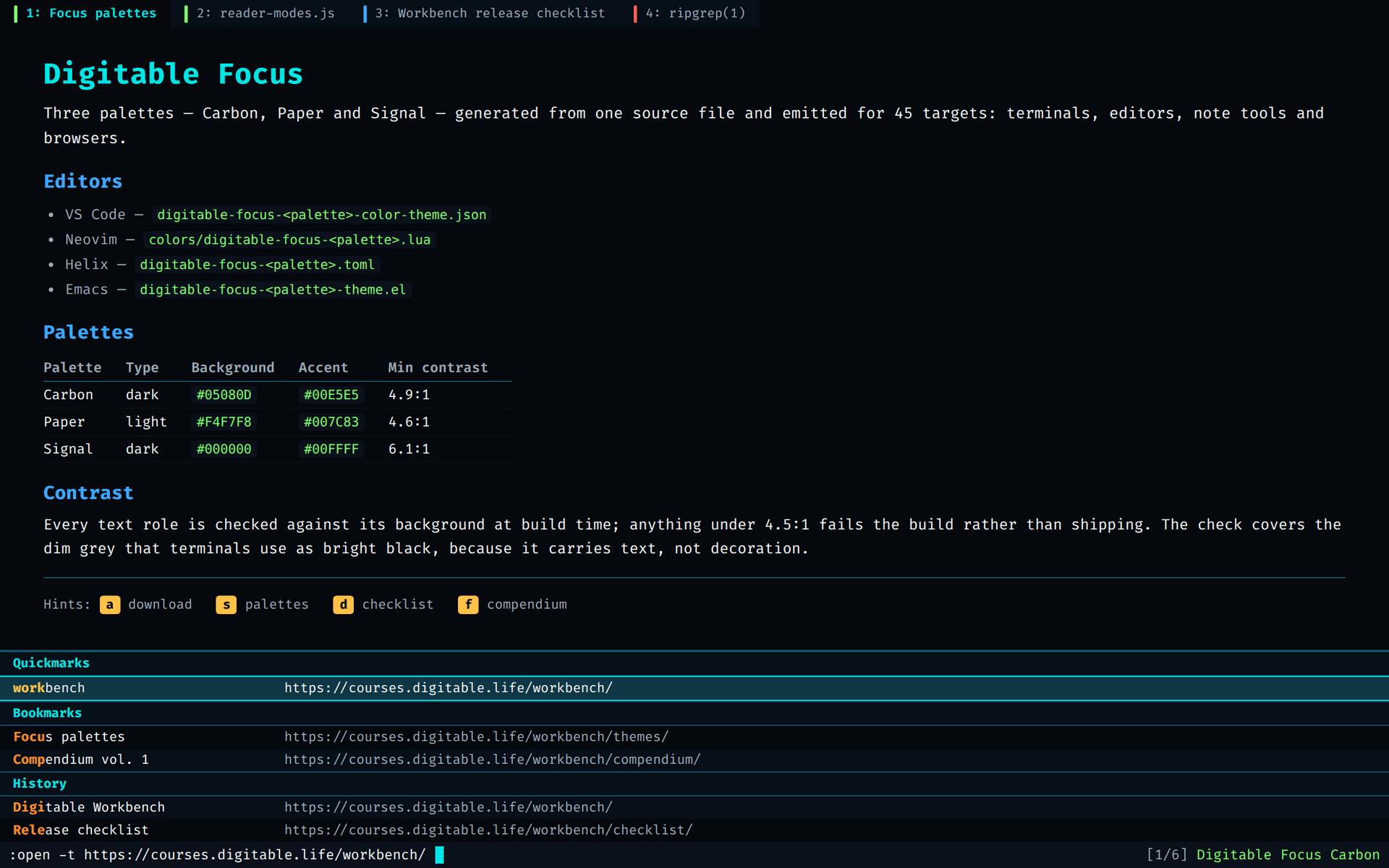The height and width of the screenshot is (868, 1389).
Task: Pick the Focus palettes bookmark entry
Action: pyautogui.click(x=694, y=737)
